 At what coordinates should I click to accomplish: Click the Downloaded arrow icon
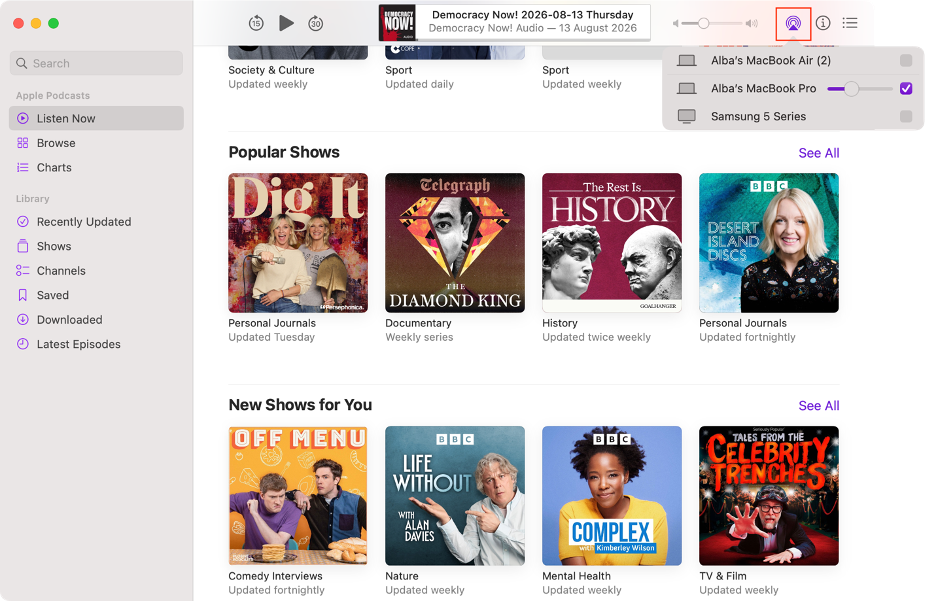[x=23, y=320]
